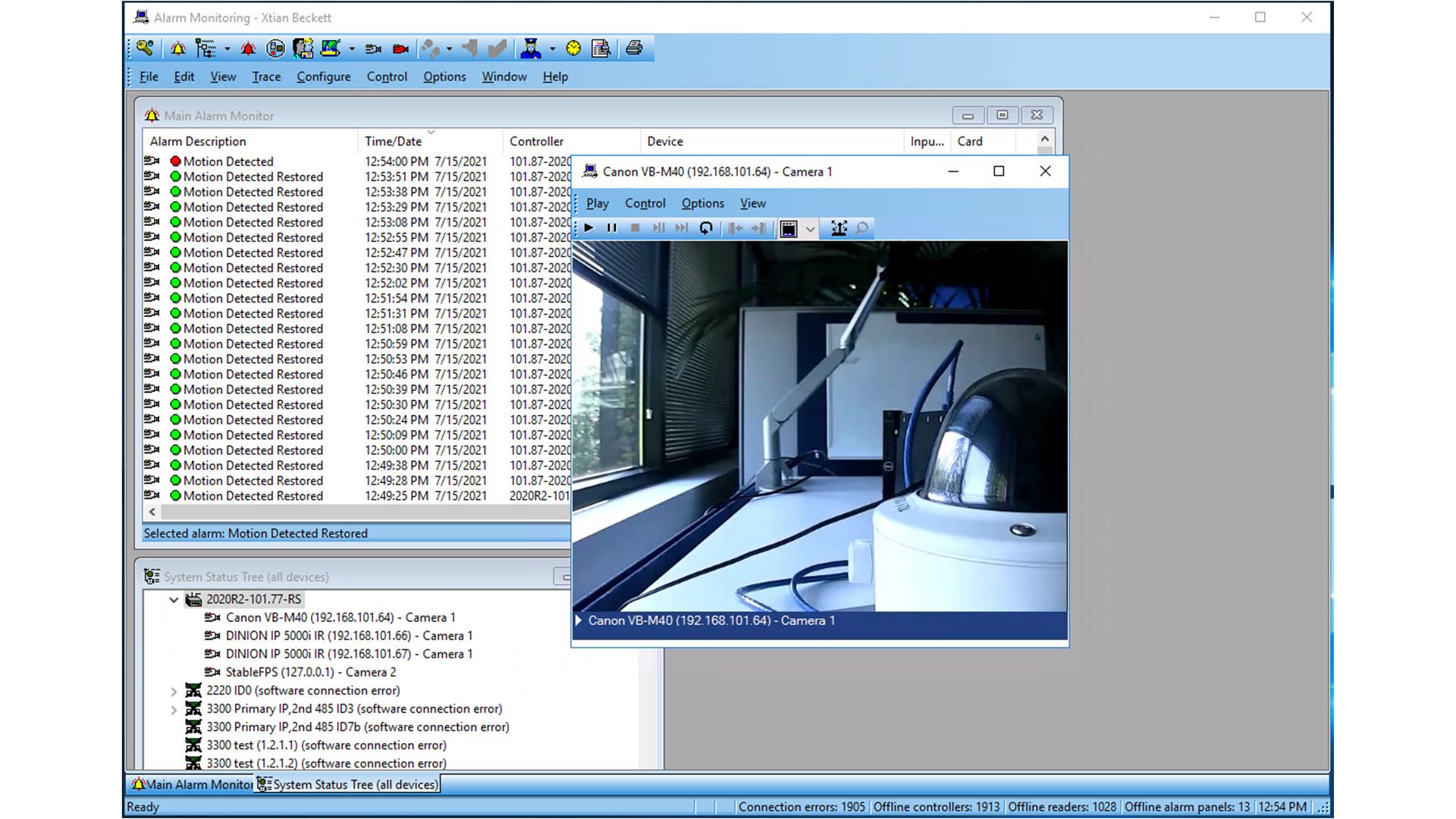Viewport: 1456px width, 819px height.
Task: Open dropdown arrow beside the guard officer icon
Action: click(552, 49)
